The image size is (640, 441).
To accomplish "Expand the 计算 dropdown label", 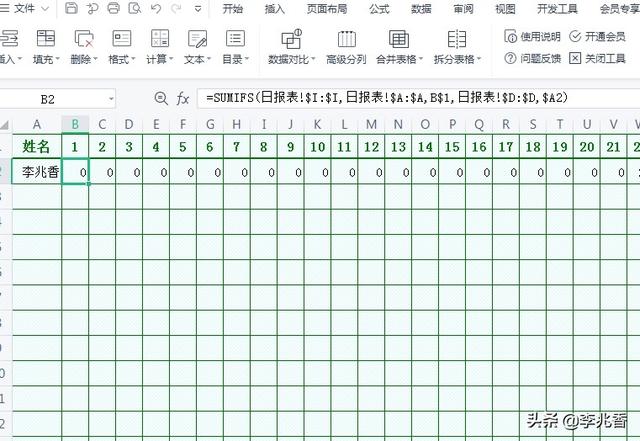I will [160, 60].
